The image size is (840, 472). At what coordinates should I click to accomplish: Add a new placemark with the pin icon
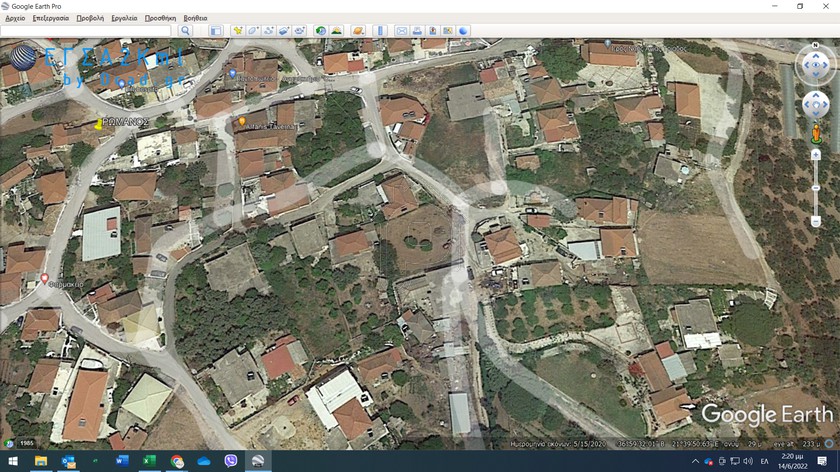(x=238, y=31)
